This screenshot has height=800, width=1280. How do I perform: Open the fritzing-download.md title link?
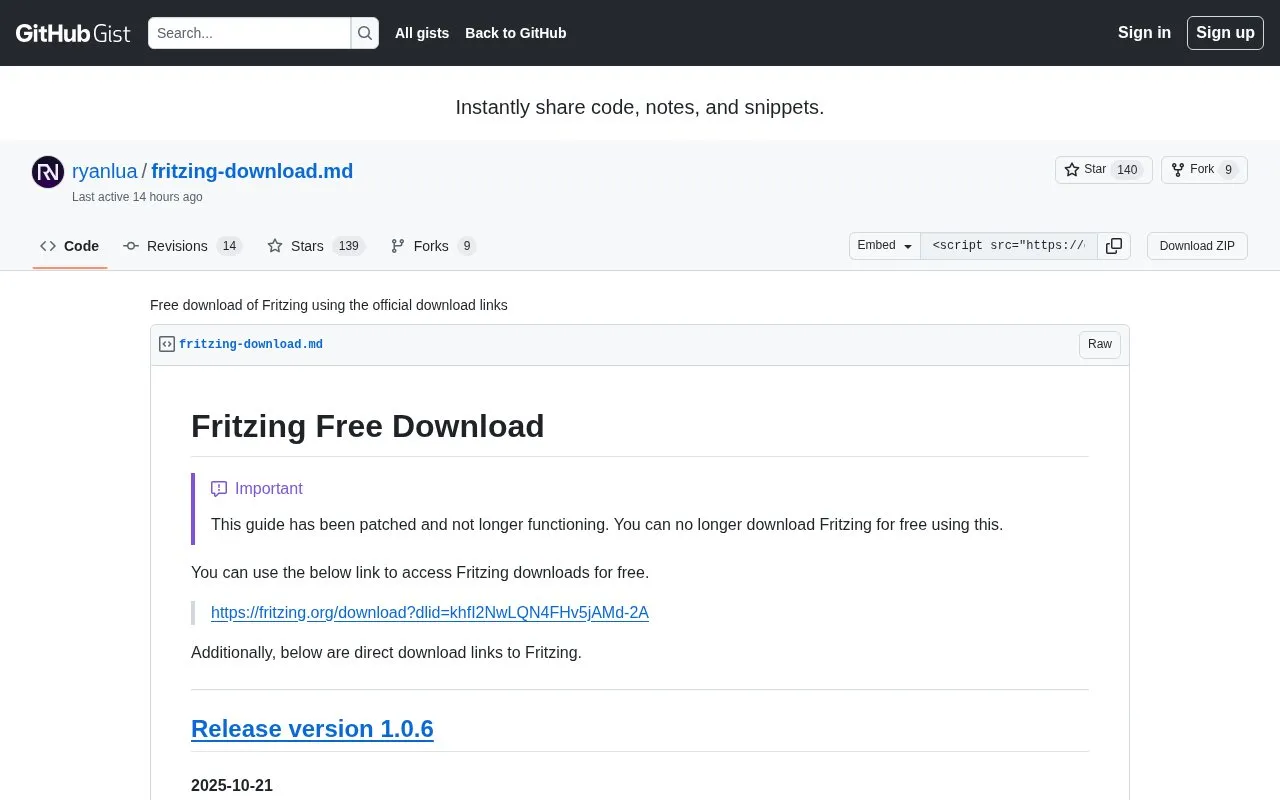(x=252, y=171)
